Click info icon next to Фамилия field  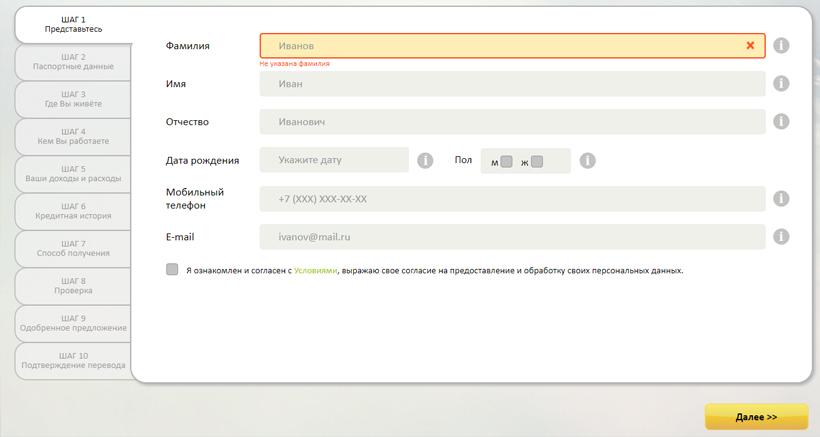[781, 46]
